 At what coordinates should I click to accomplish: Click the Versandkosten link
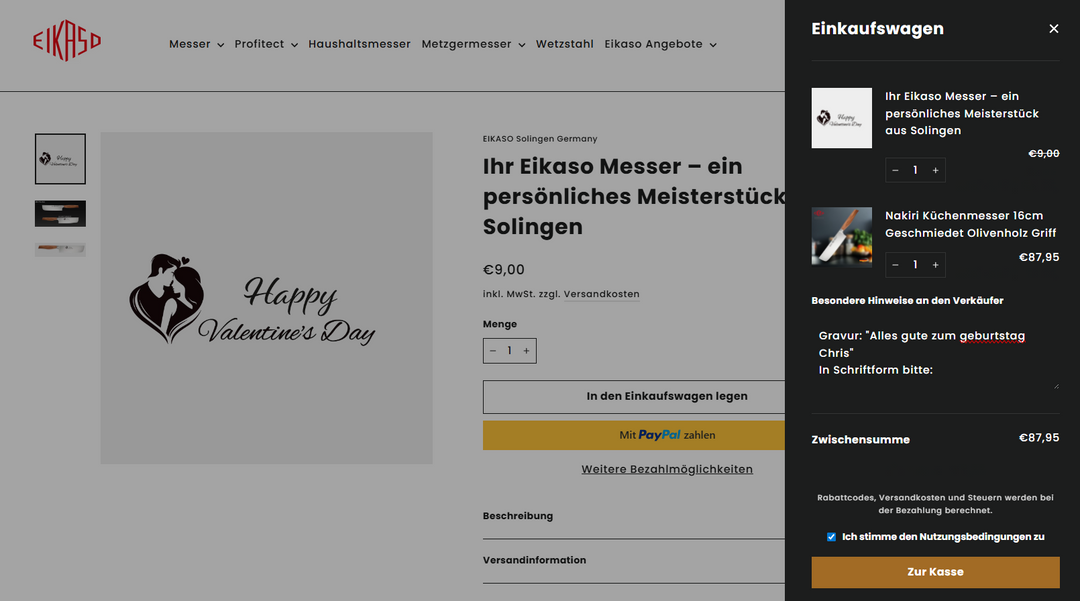point(601,294)
